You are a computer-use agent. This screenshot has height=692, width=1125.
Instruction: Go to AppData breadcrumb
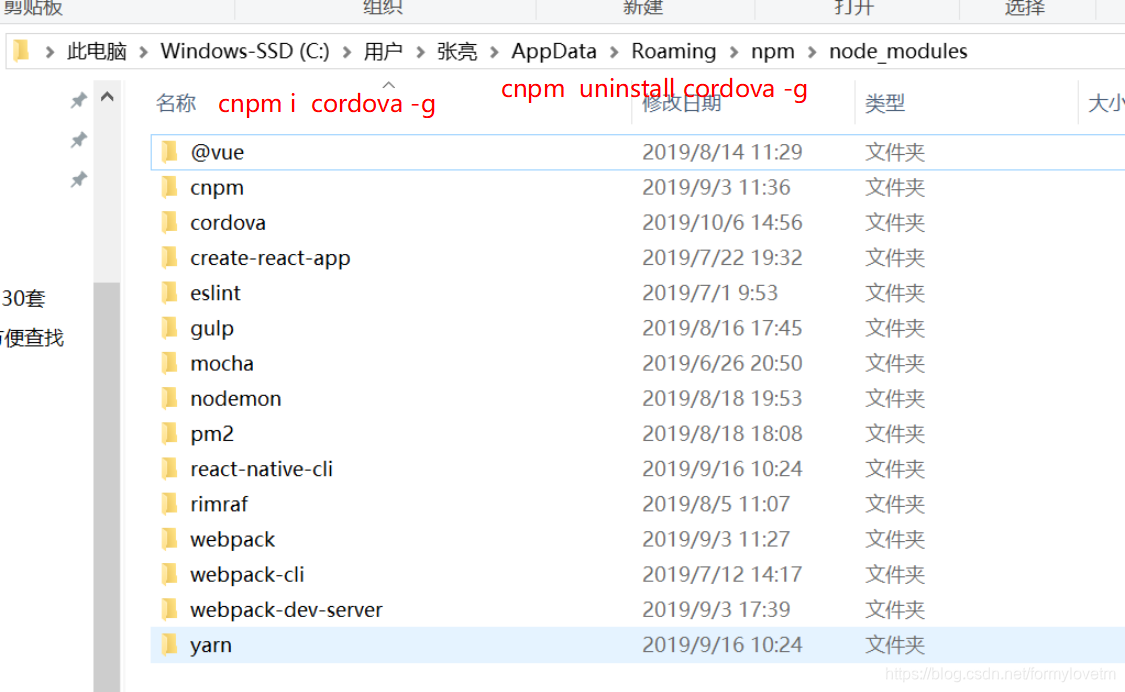click(554, 52)
